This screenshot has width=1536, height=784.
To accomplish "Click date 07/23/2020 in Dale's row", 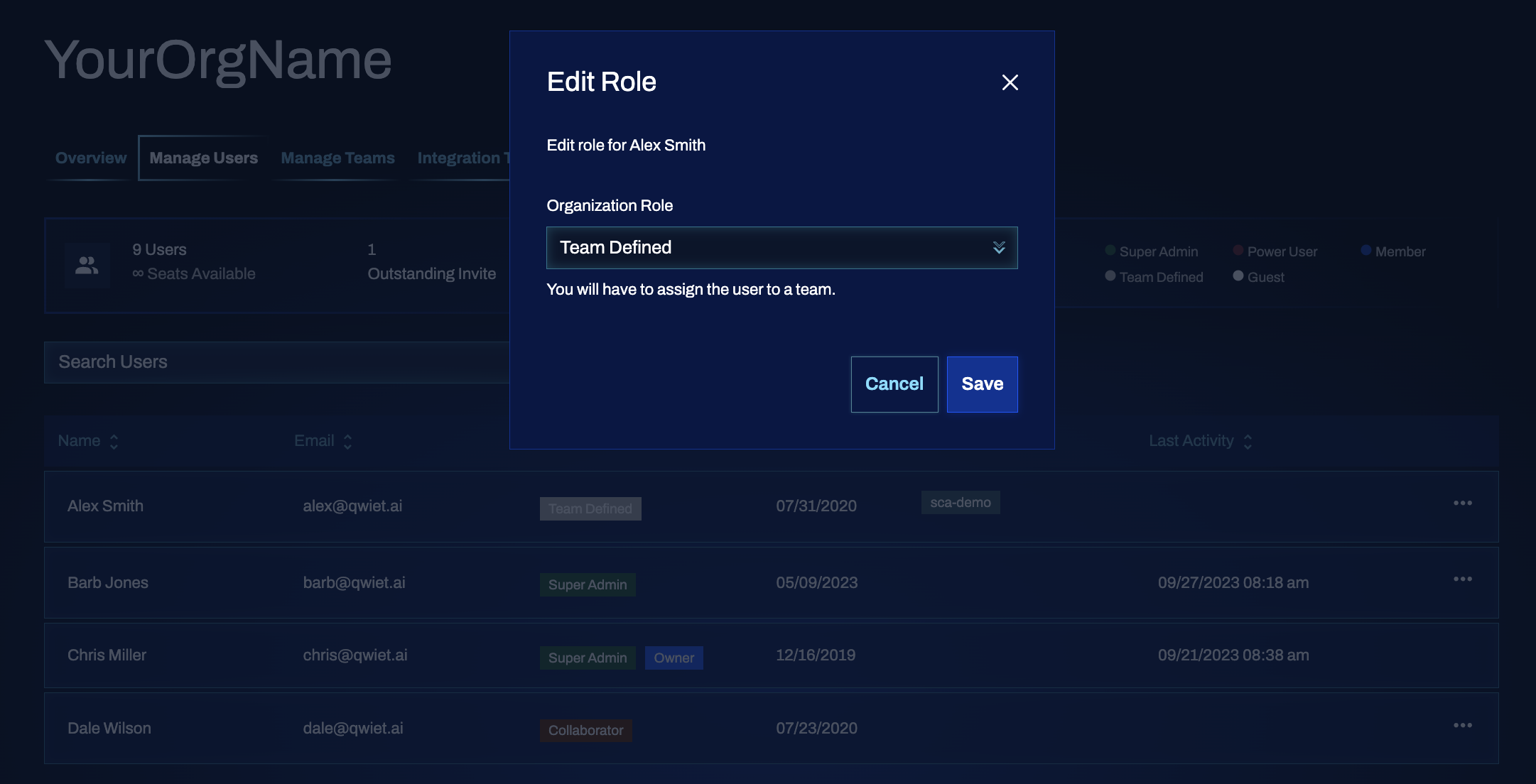I will tap(816, 728).
